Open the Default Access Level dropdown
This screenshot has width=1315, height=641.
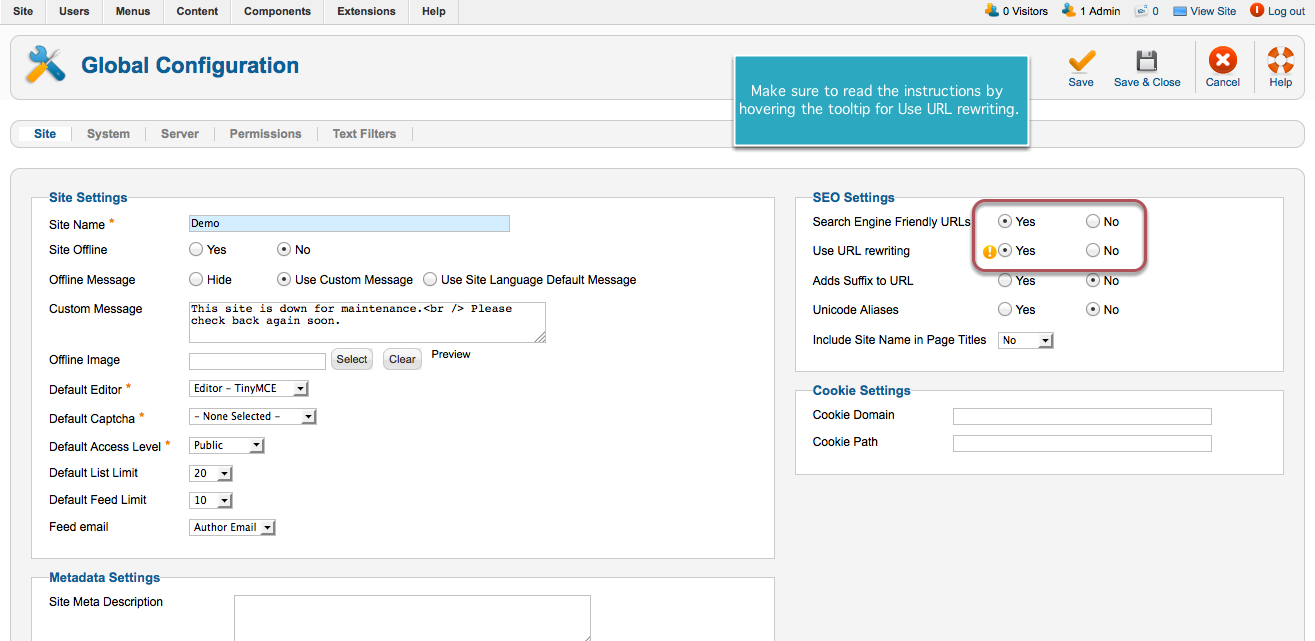(227, 445)
